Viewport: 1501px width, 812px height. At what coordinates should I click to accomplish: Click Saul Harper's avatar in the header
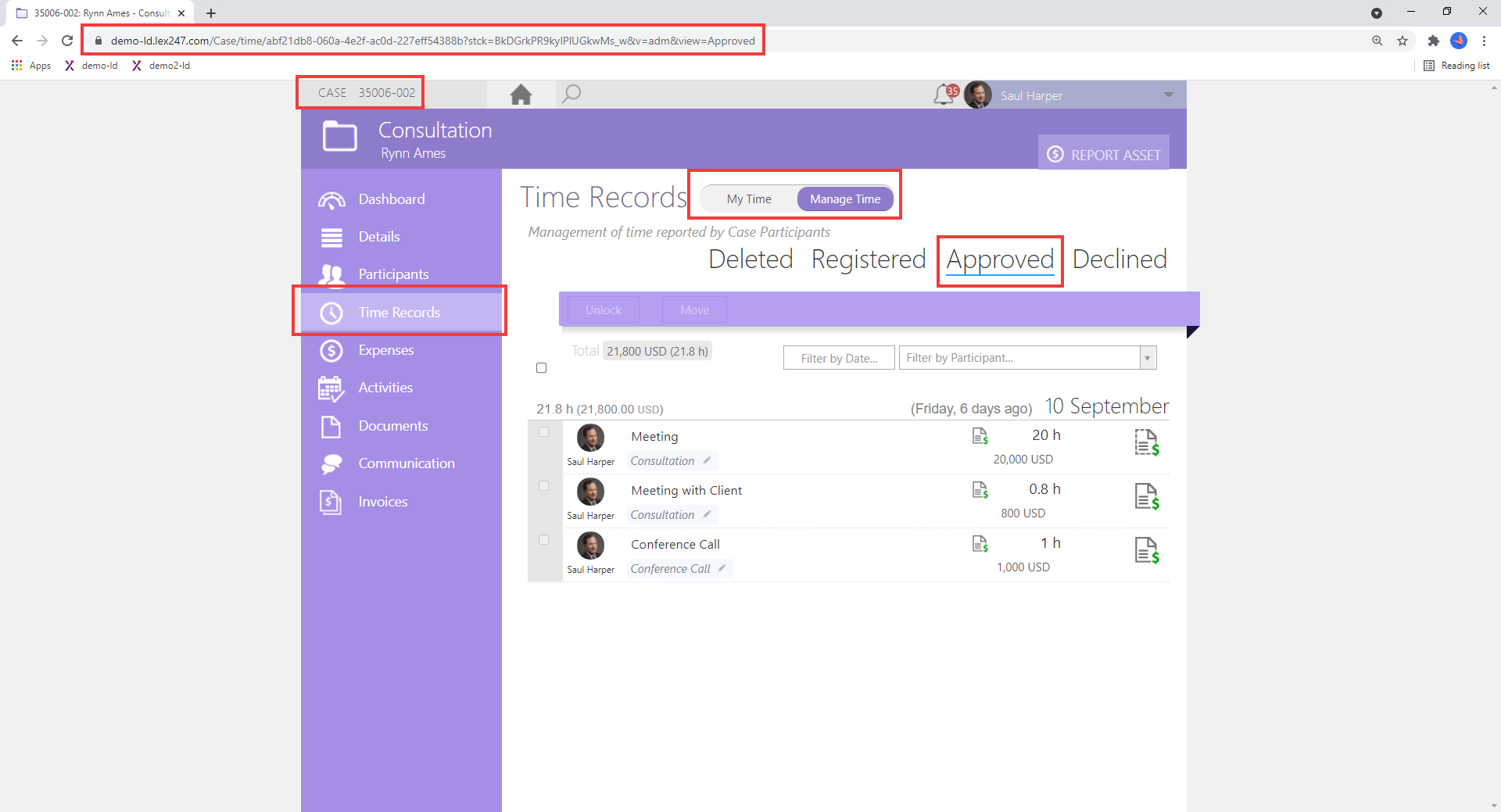(x=978, y=95)
